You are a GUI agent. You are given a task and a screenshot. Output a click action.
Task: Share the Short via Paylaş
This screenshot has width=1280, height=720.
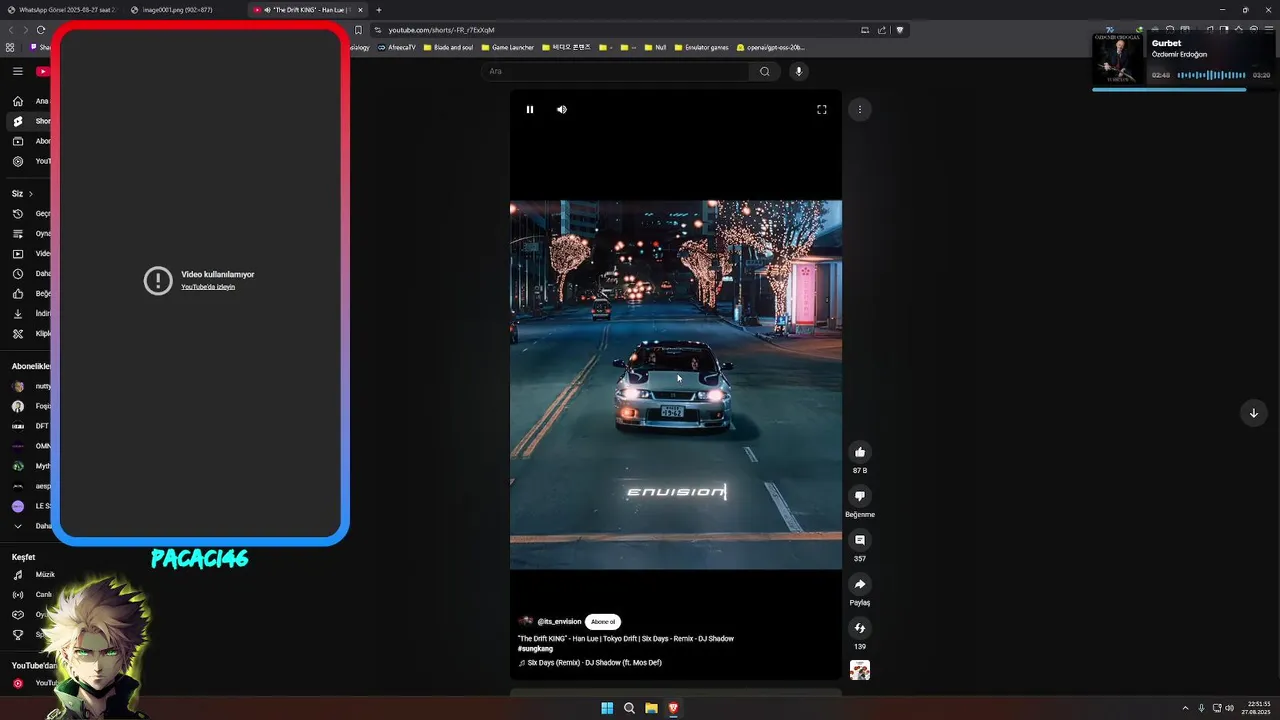(860, 584)
